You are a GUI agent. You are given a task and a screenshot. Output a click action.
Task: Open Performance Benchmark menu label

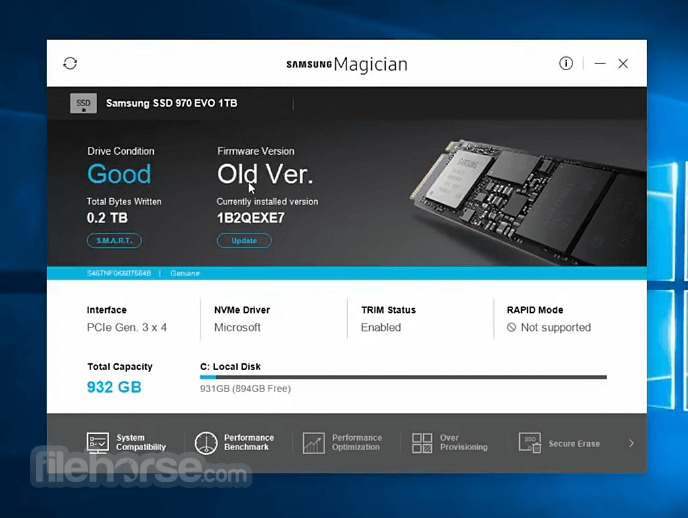(x=249, y=442)
